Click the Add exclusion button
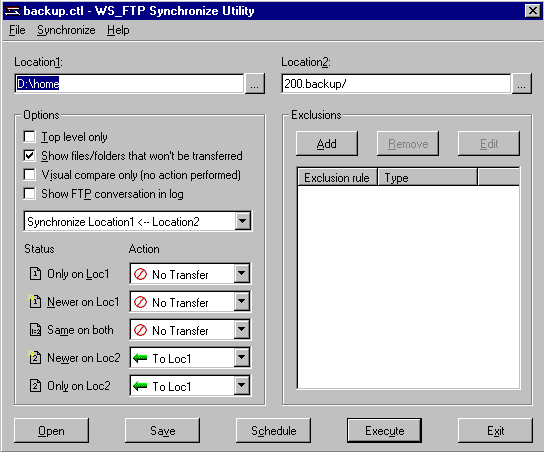This screenshot has height=452, width=544. [327, 144]
